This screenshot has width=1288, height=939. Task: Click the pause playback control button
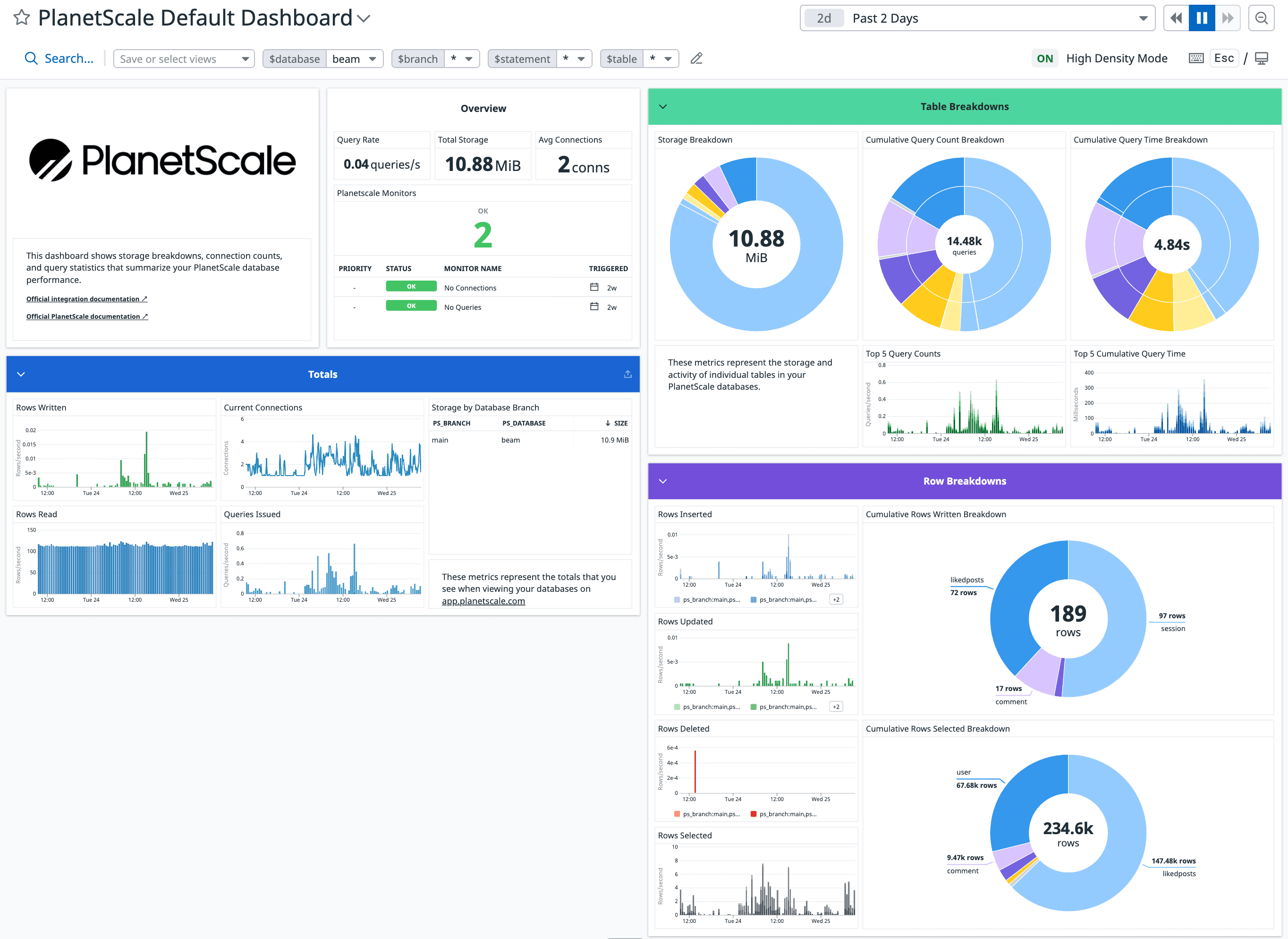click(1202, 17)
